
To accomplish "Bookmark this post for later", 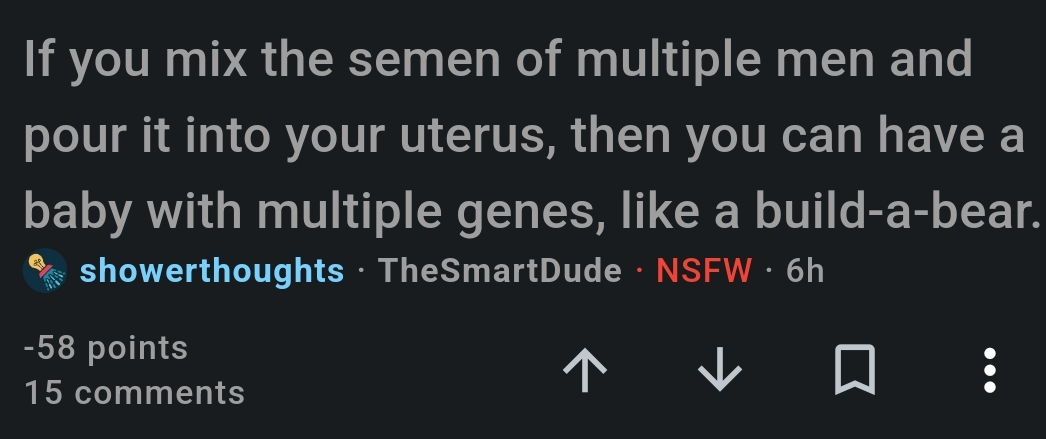I will pyautogui.click(x=855, y=370).
